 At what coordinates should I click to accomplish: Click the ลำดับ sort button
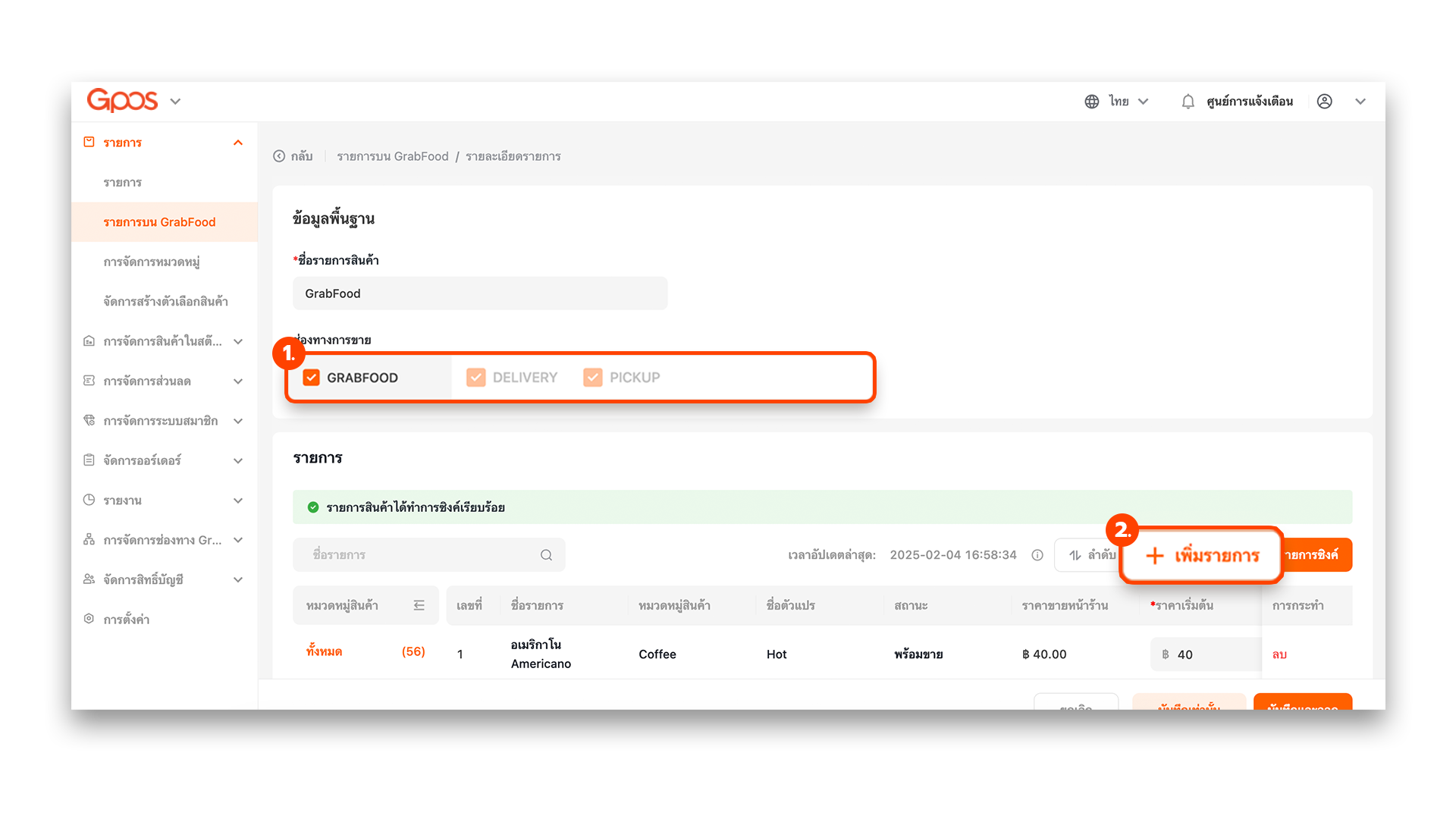click(1089, 555)
